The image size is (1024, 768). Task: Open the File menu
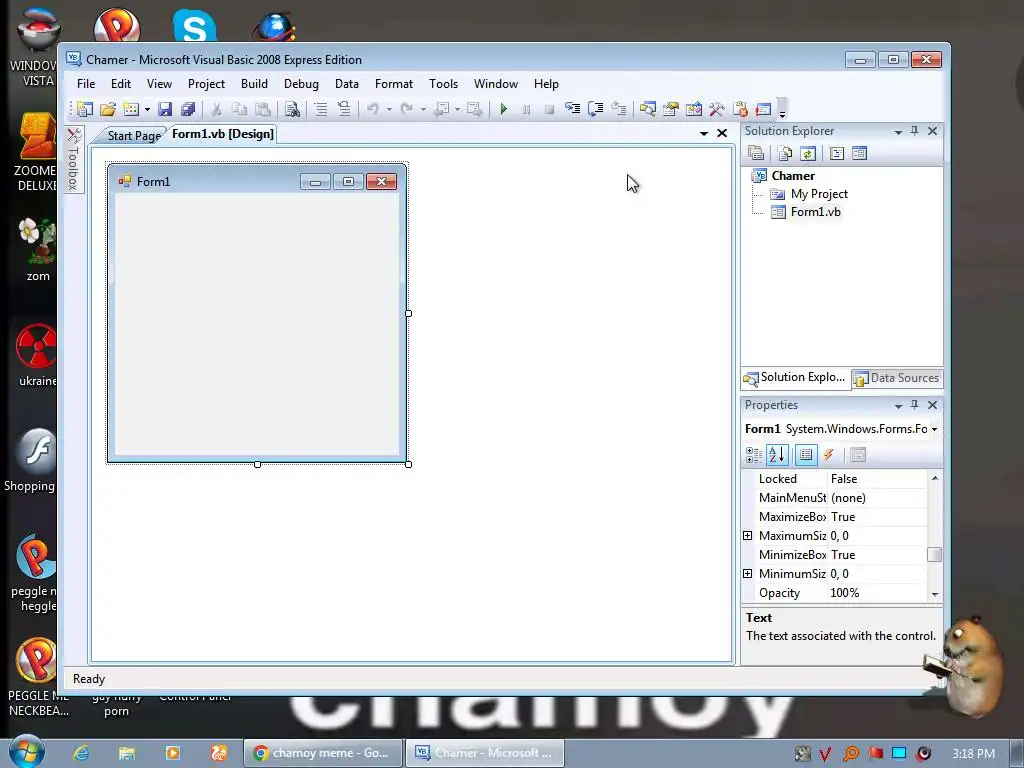point(86,84)
